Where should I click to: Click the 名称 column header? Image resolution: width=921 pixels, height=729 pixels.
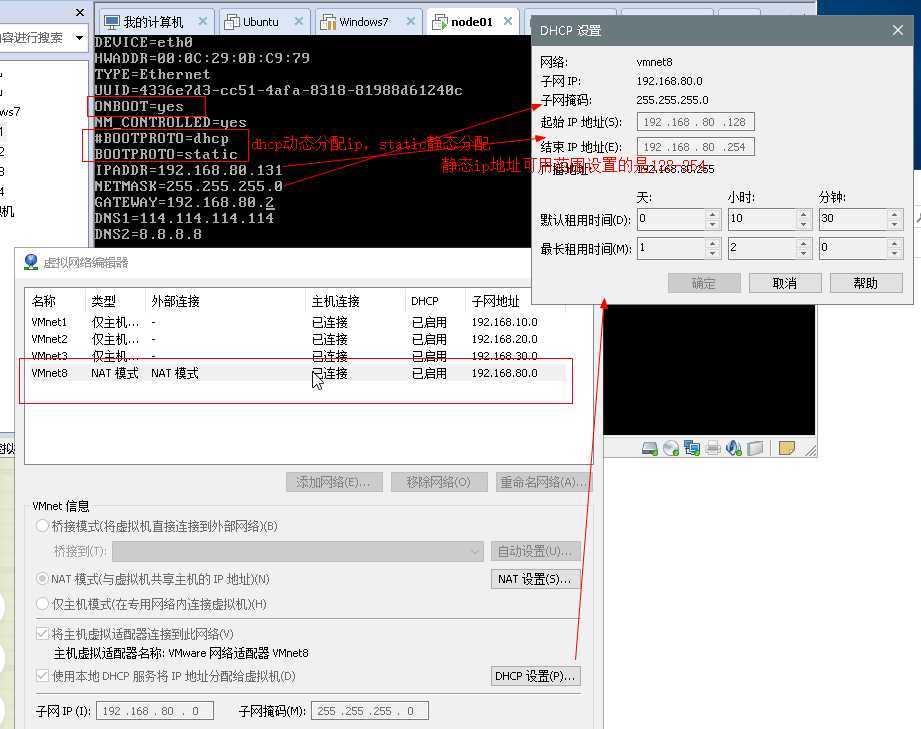tap(56, 301)
